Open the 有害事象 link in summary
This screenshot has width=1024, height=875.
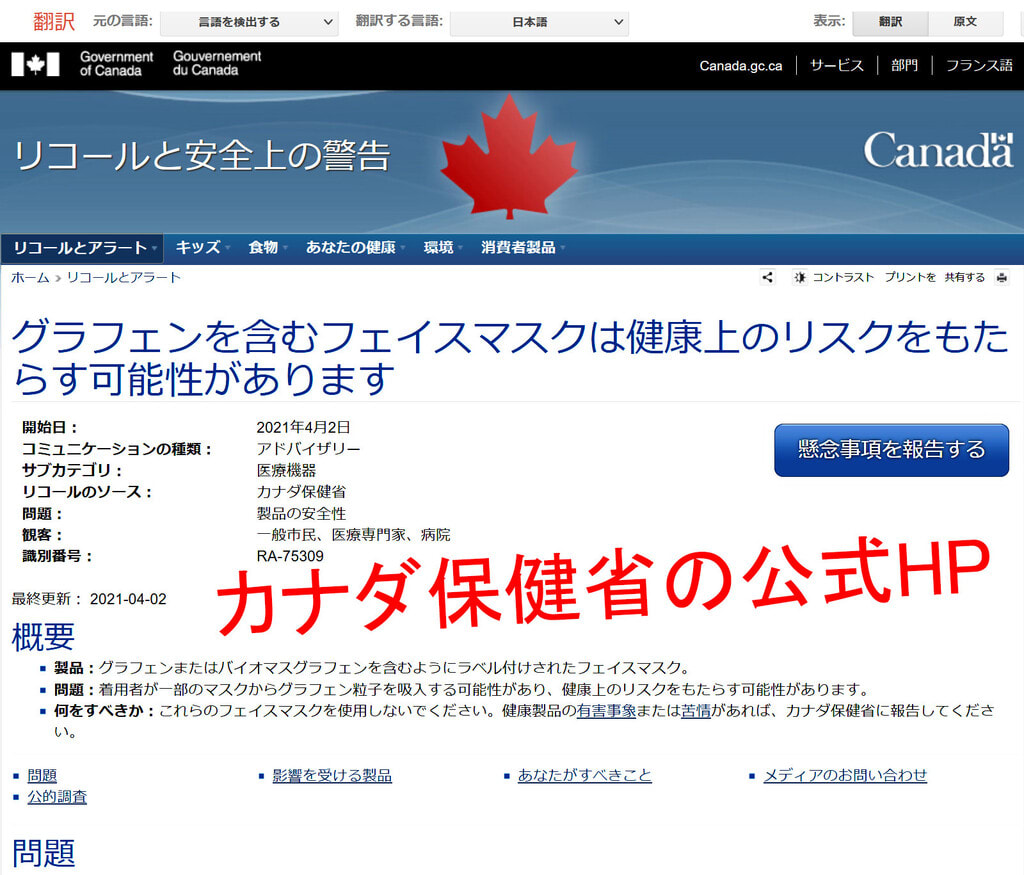click(x=606, y=710)
